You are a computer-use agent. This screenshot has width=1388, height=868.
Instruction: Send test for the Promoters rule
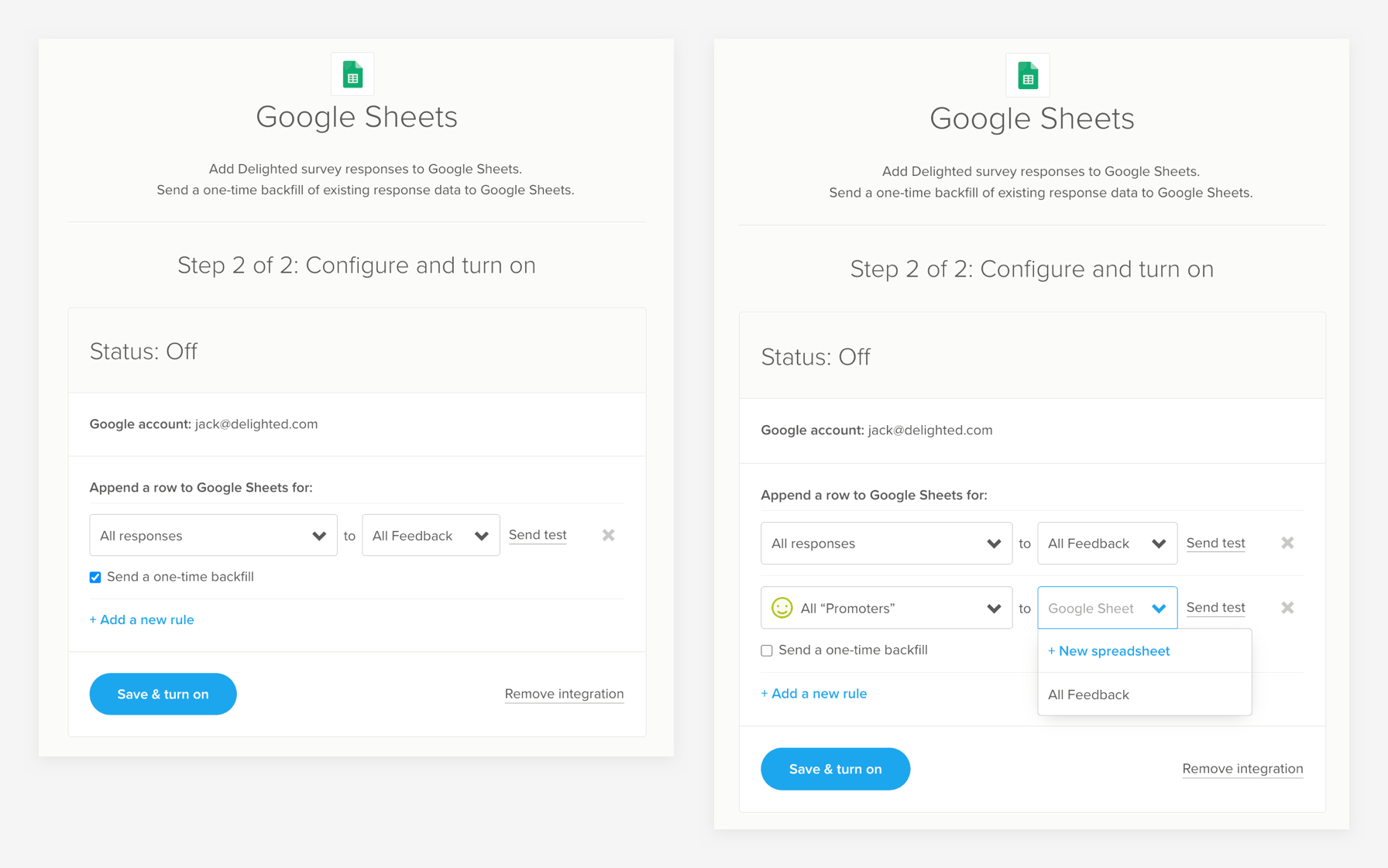[x=1215, y=608]
